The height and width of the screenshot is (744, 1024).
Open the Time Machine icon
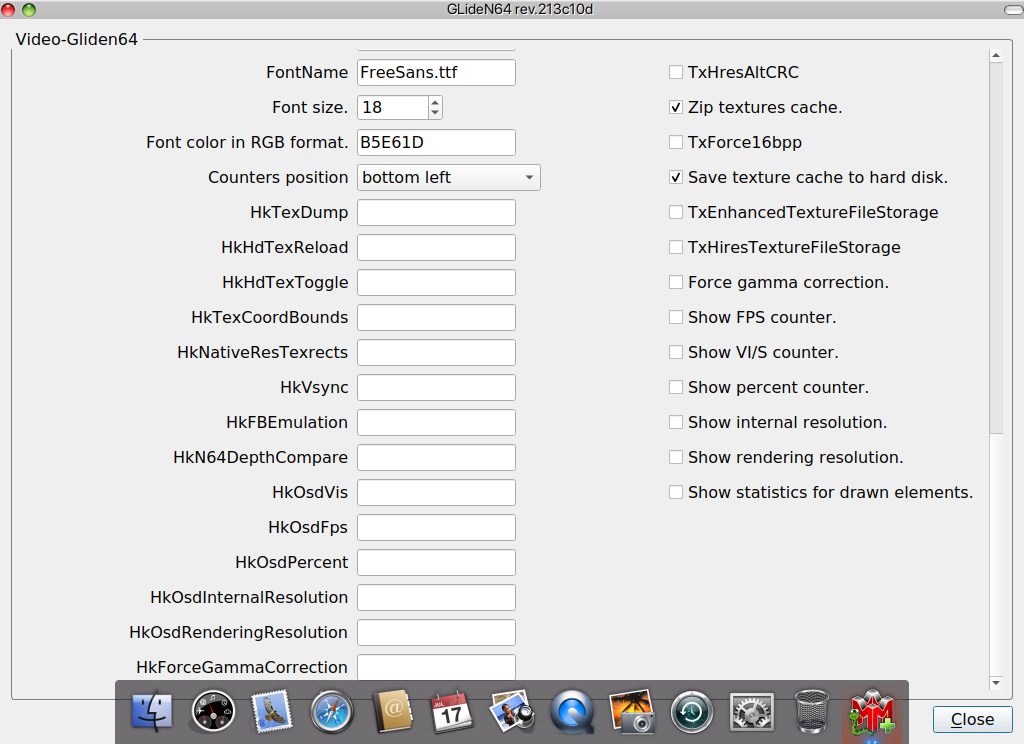(x=691, y=712)
